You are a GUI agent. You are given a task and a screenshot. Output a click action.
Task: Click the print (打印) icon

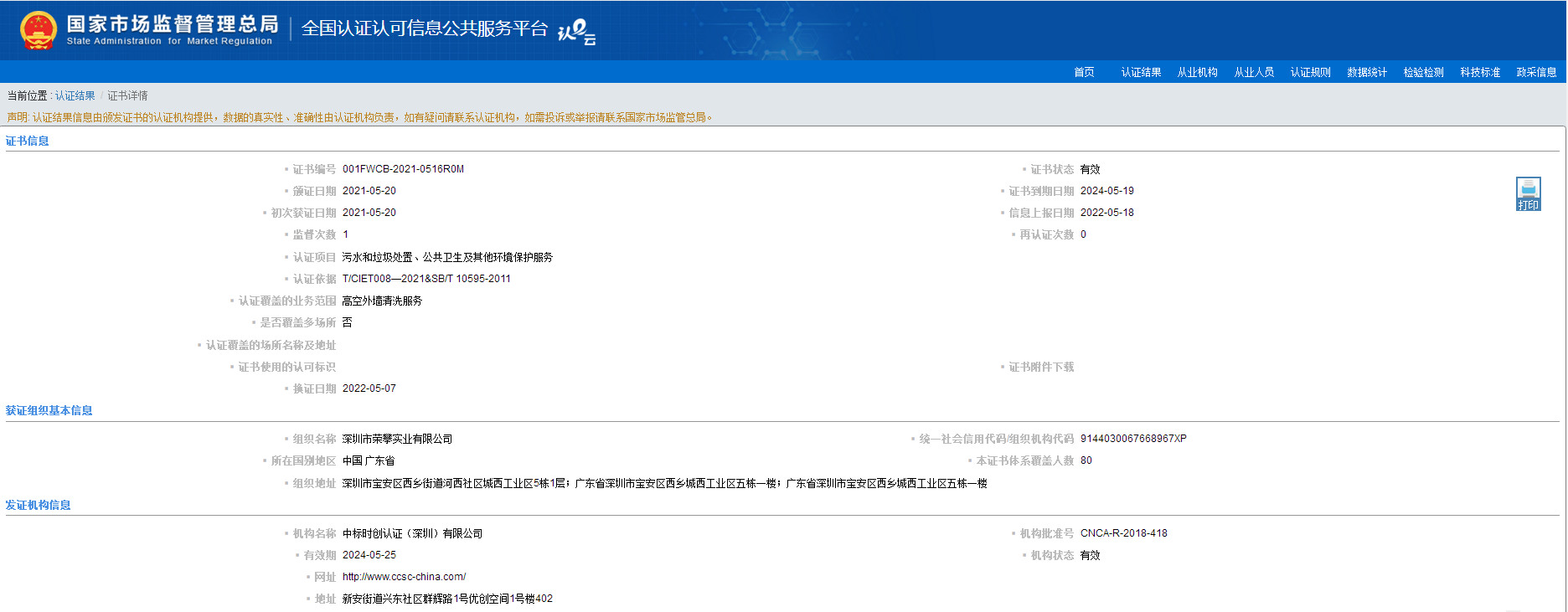tap(1528, 194)
